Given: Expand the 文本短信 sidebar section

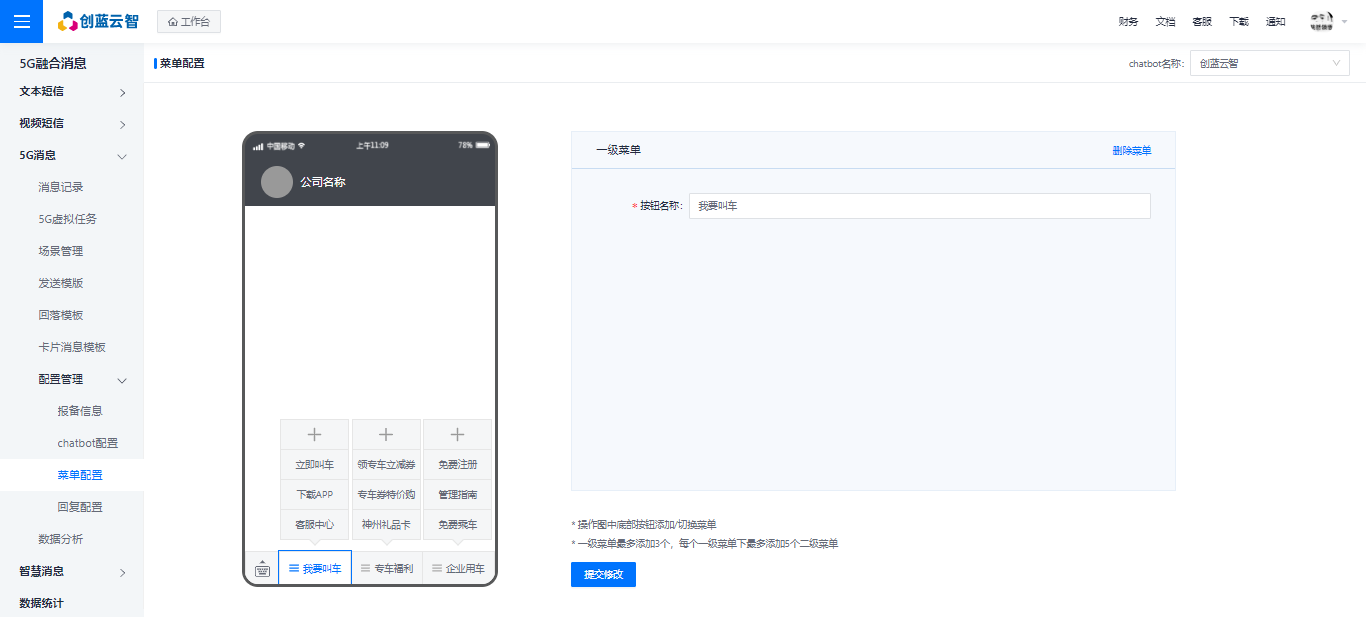Looking at the screenshot, I should (x=72, y=92).
